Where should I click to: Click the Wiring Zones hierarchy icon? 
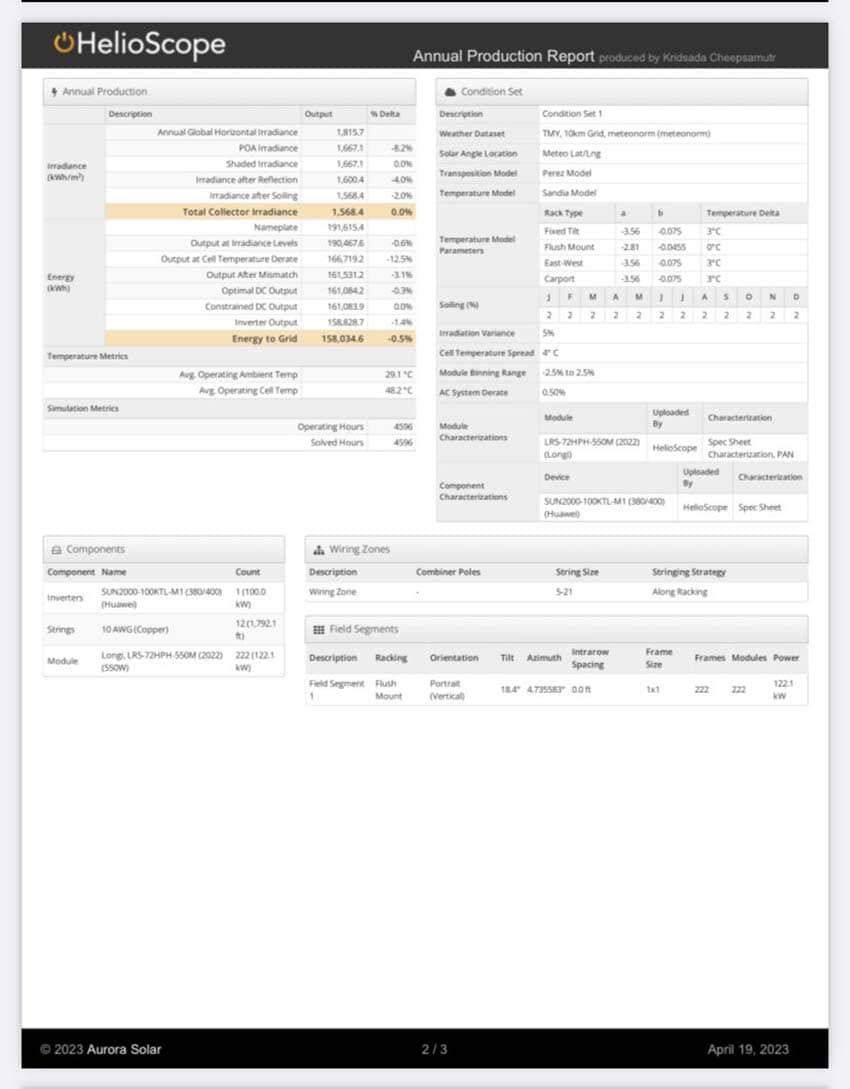point(318,550)
